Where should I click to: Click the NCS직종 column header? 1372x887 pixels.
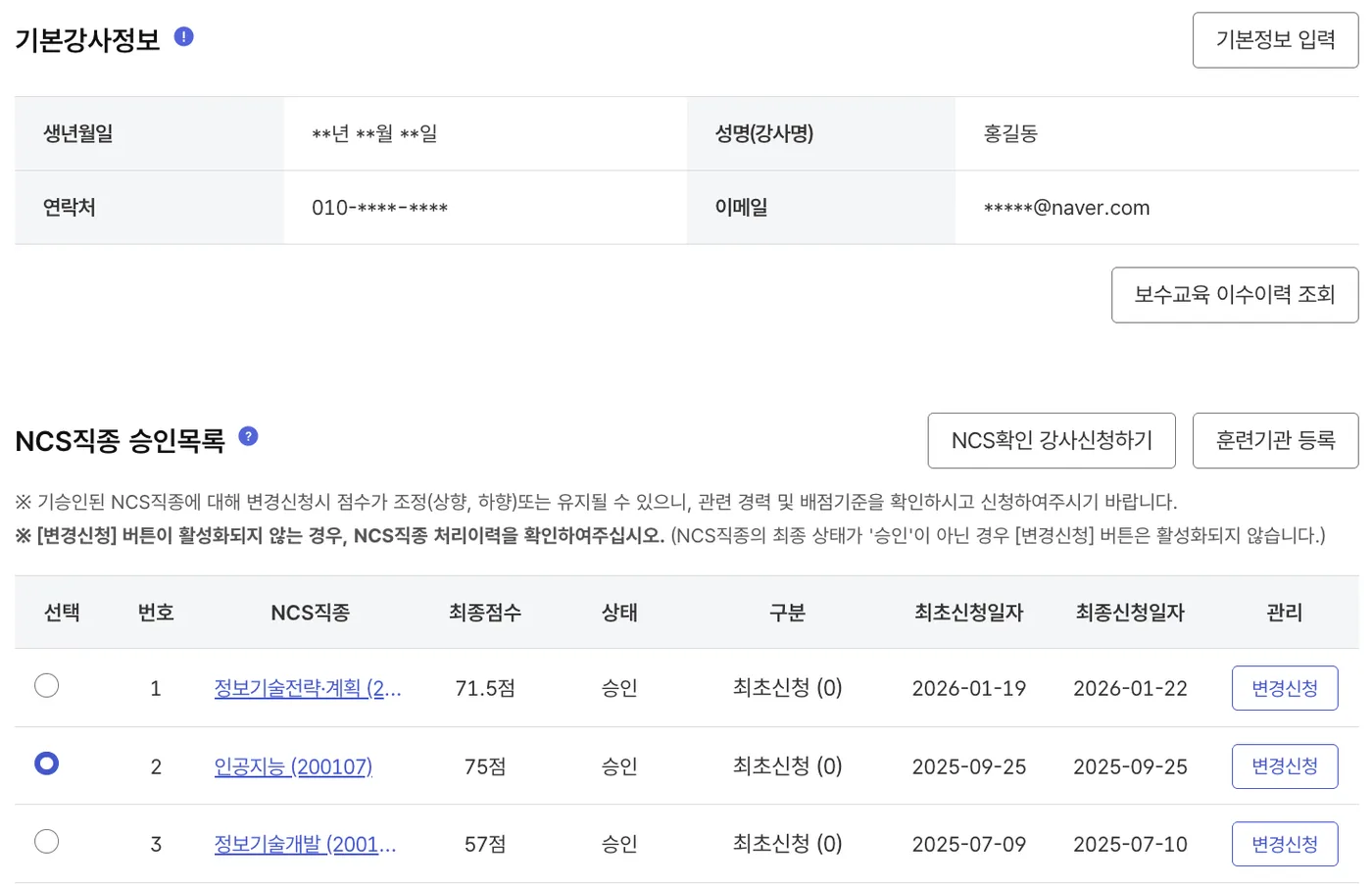point(310,613)
